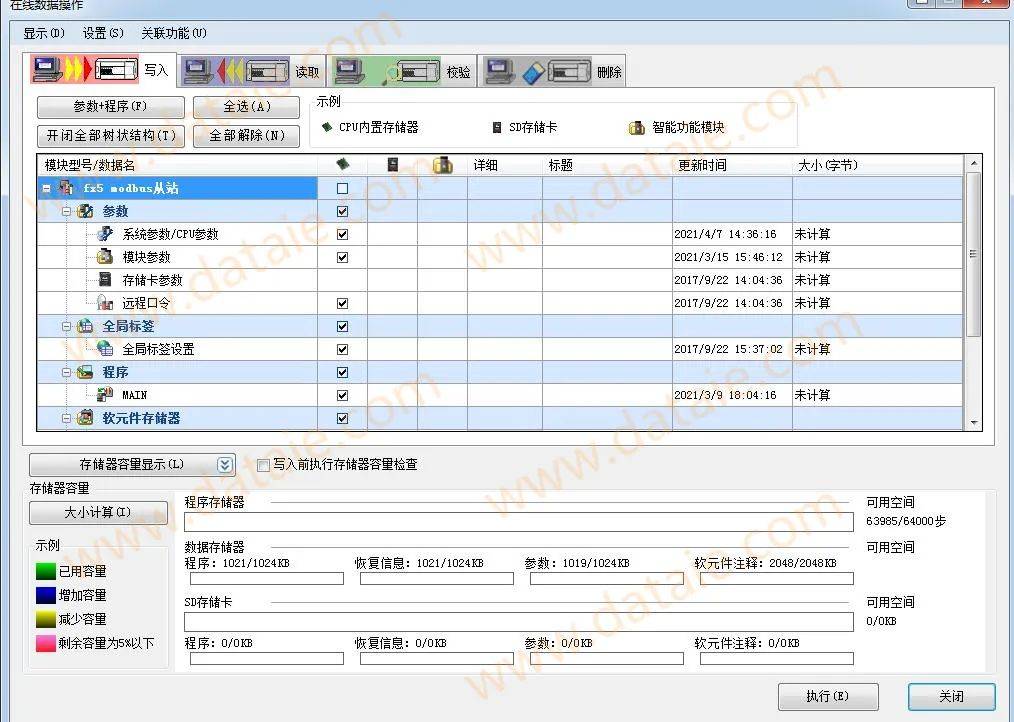Click the 程序 group icon

tap(85, 373)
